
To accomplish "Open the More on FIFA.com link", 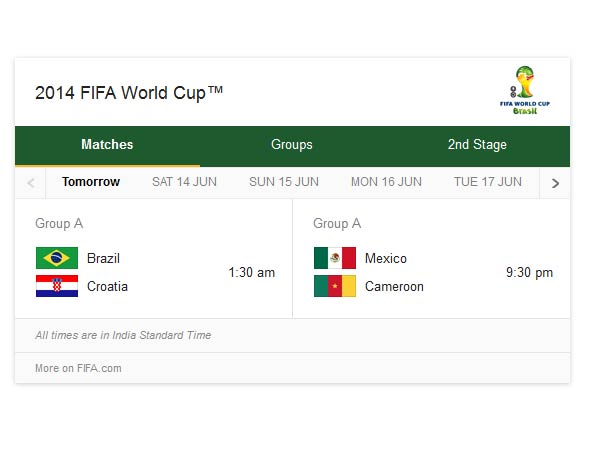I will pyautogui.click(x=78, y=368).
